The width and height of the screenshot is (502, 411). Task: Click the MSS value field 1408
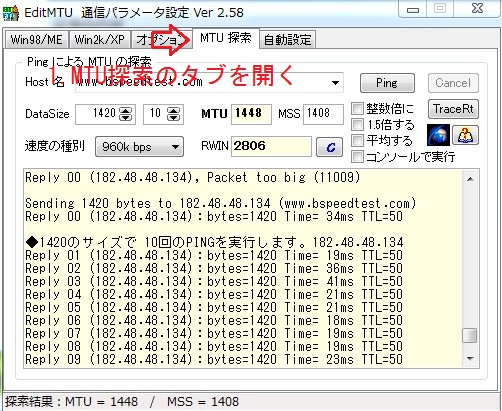point(323,114)
